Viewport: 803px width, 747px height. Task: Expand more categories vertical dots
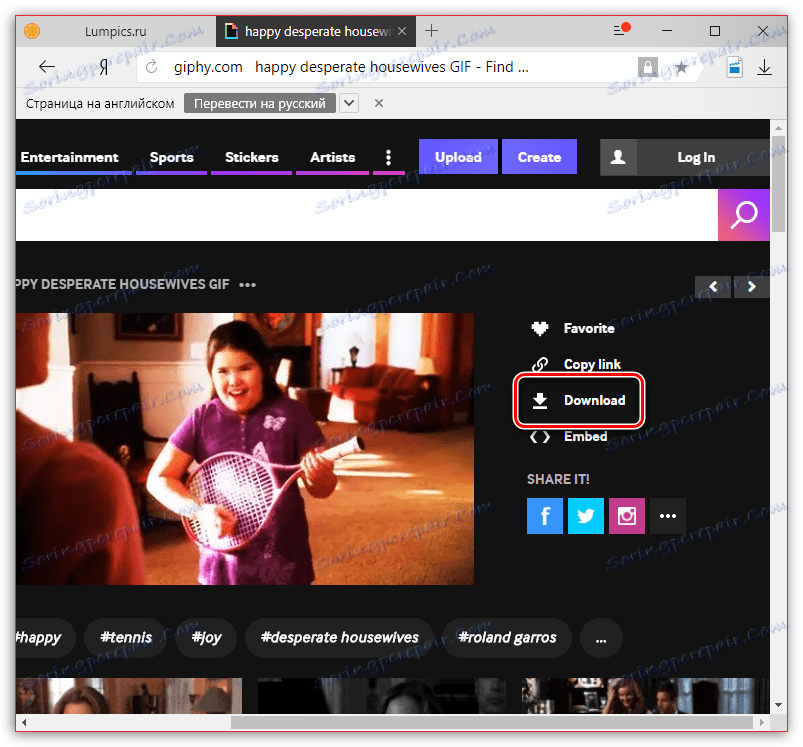point(389,157)
